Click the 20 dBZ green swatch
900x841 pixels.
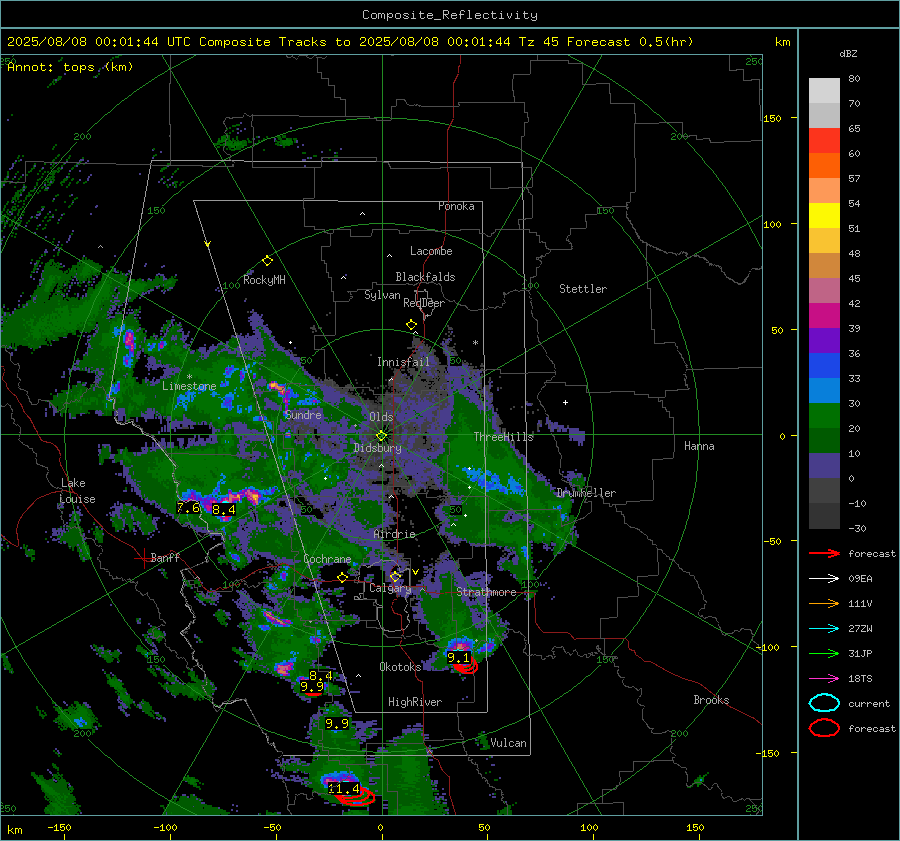824,415
